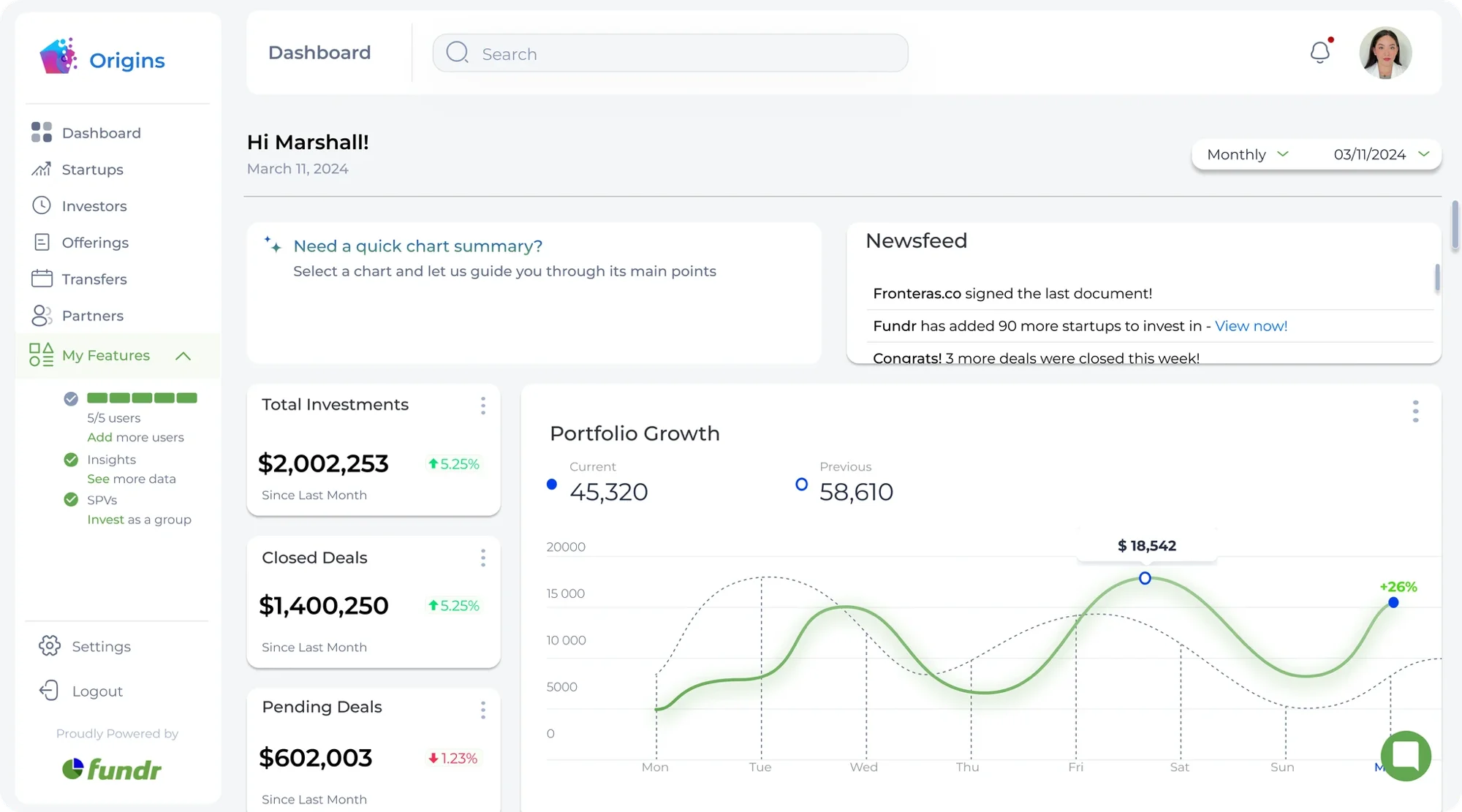Open Closed Deals three-dot menu

483,558
